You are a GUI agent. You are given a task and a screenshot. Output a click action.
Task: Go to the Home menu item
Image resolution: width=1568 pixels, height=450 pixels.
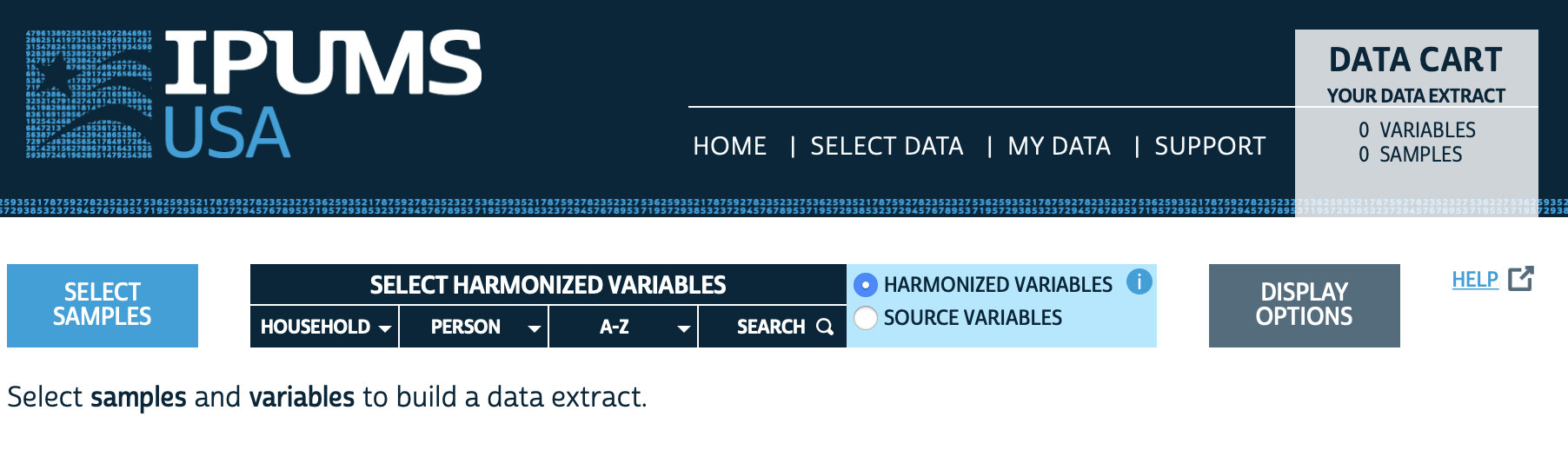point(729,146)
